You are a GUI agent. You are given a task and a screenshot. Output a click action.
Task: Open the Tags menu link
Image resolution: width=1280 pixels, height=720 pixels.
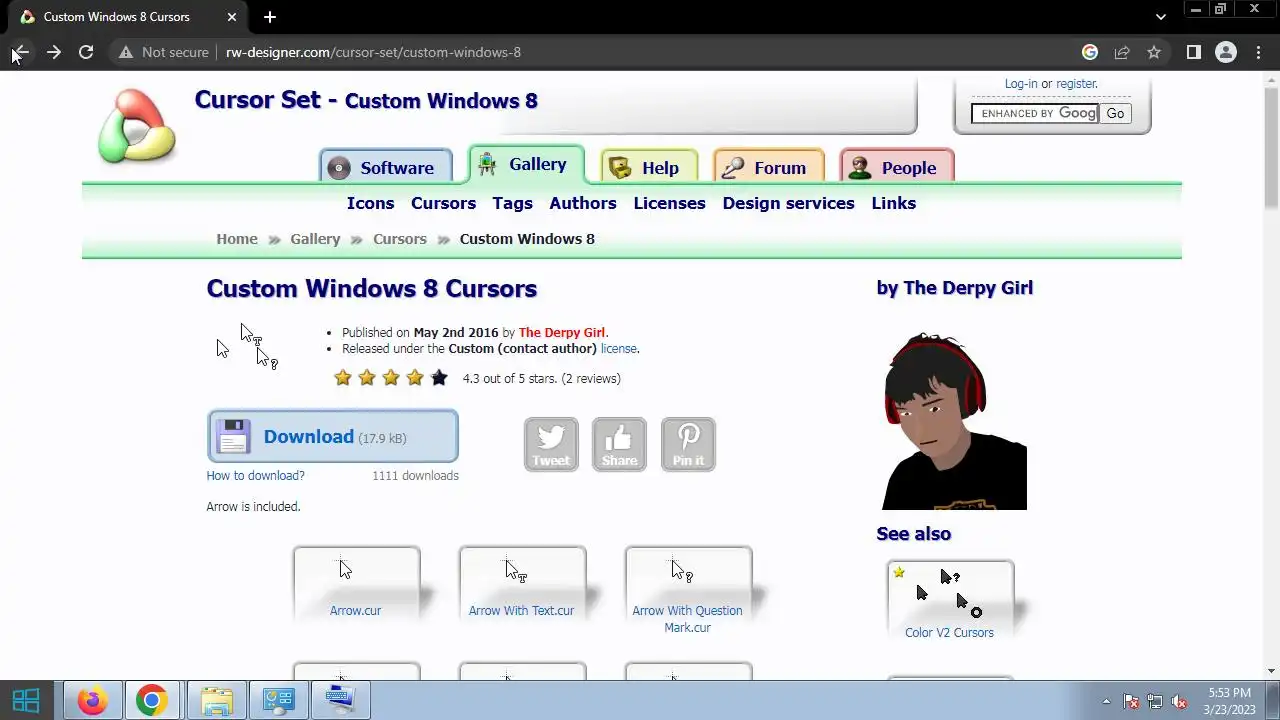coord(512,203)
